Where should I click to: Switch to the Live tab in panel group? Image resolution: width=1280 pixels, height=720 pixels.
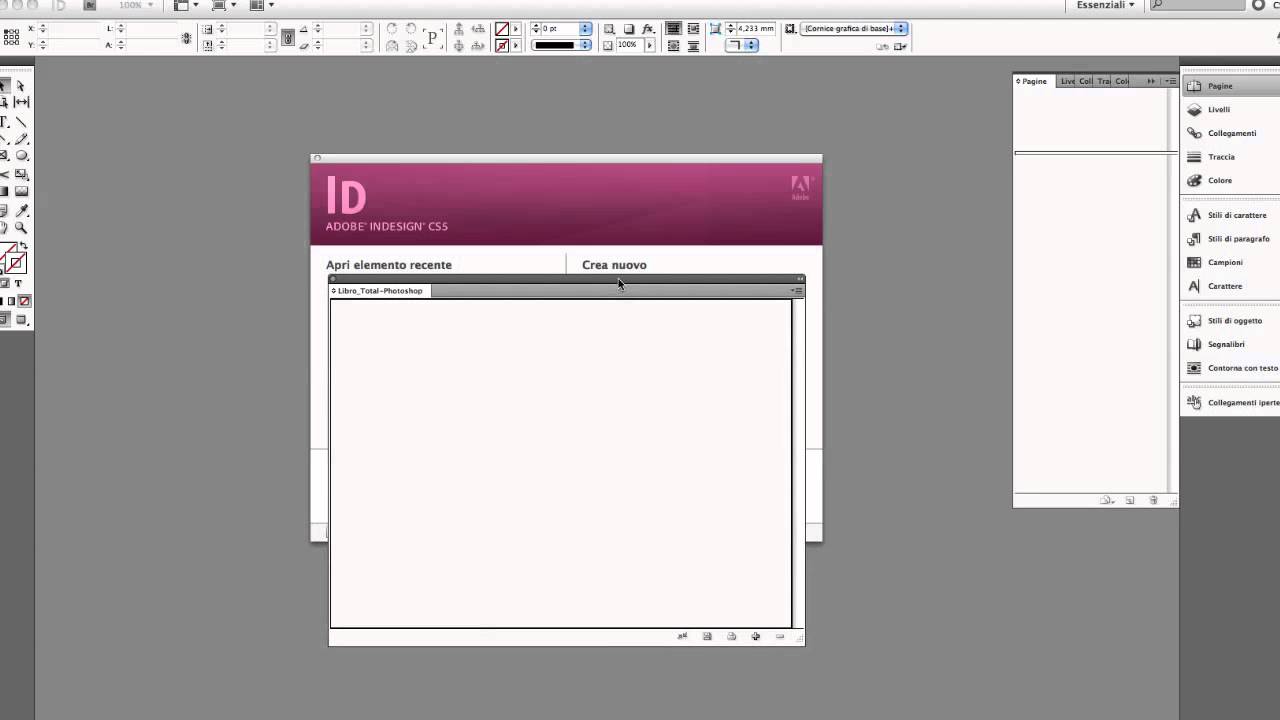(x=1067, y=81)
